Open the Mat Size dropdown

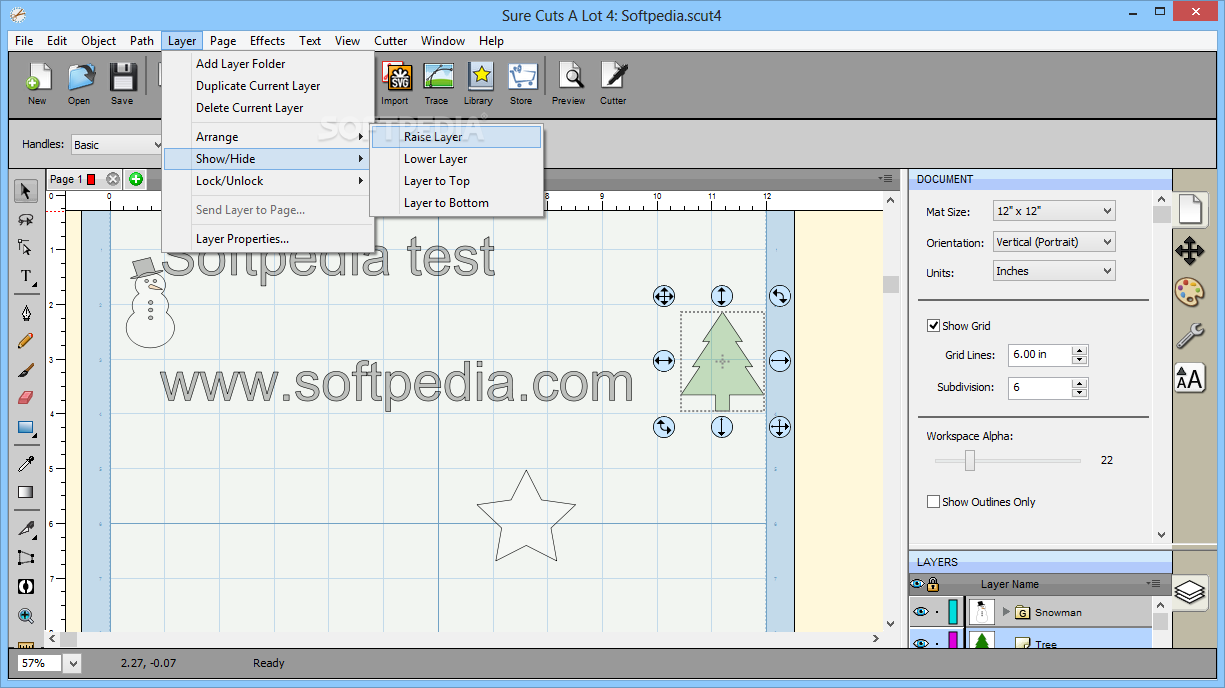point(1054,211)
